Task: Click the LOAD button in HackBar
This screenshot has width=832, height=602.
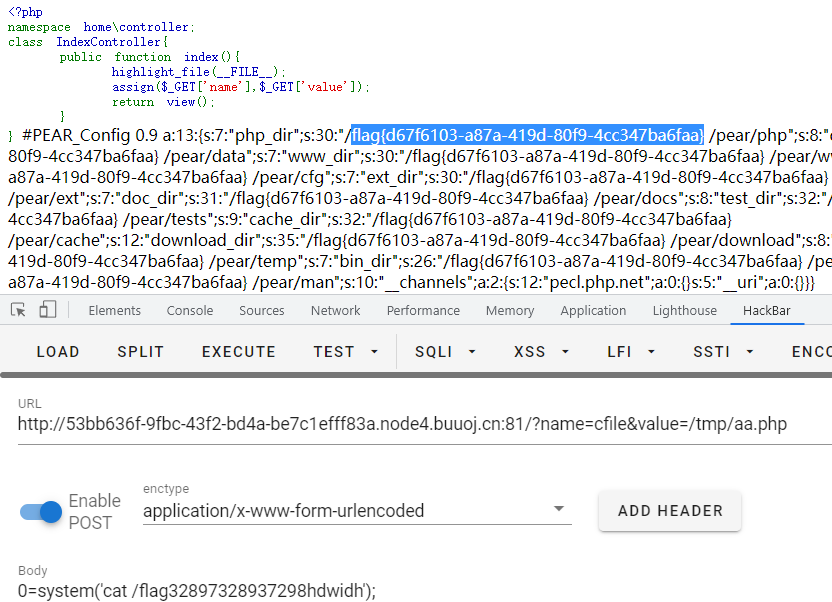Action: click(x=58, y=352)
